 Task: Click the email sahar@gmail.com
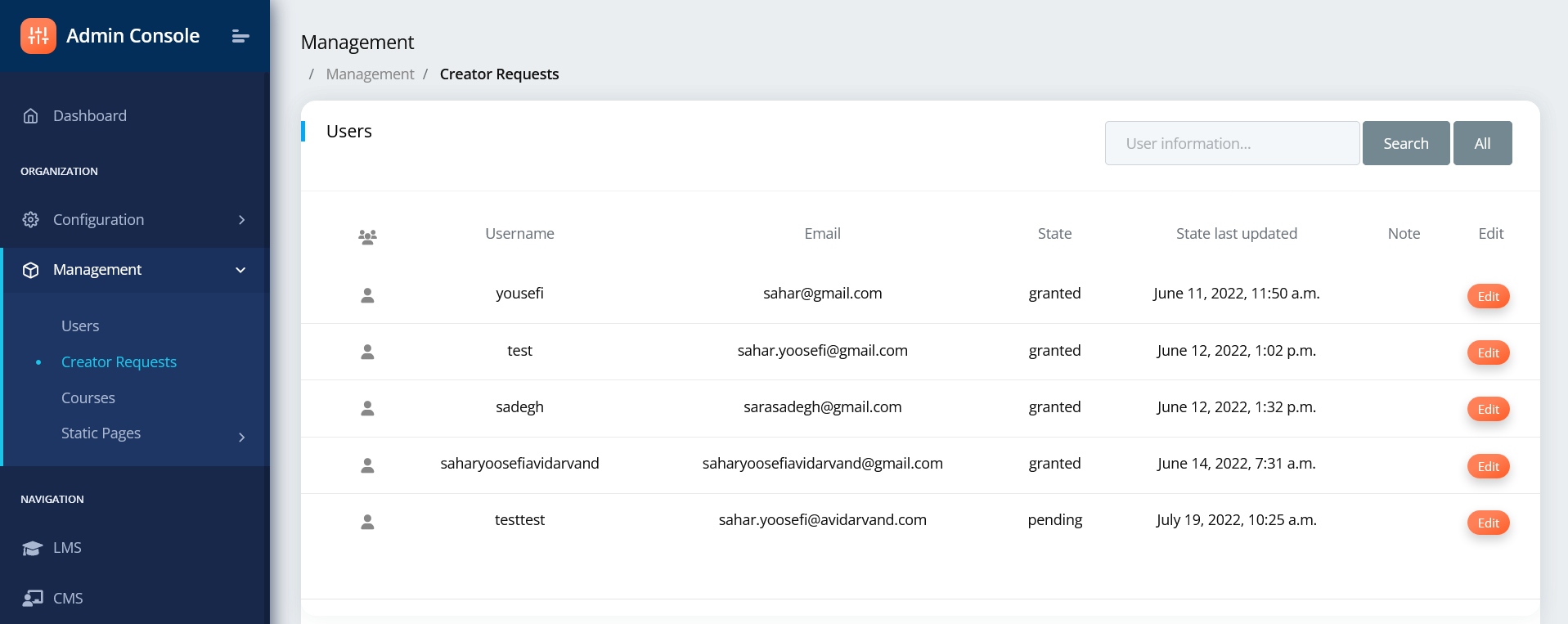822,294
